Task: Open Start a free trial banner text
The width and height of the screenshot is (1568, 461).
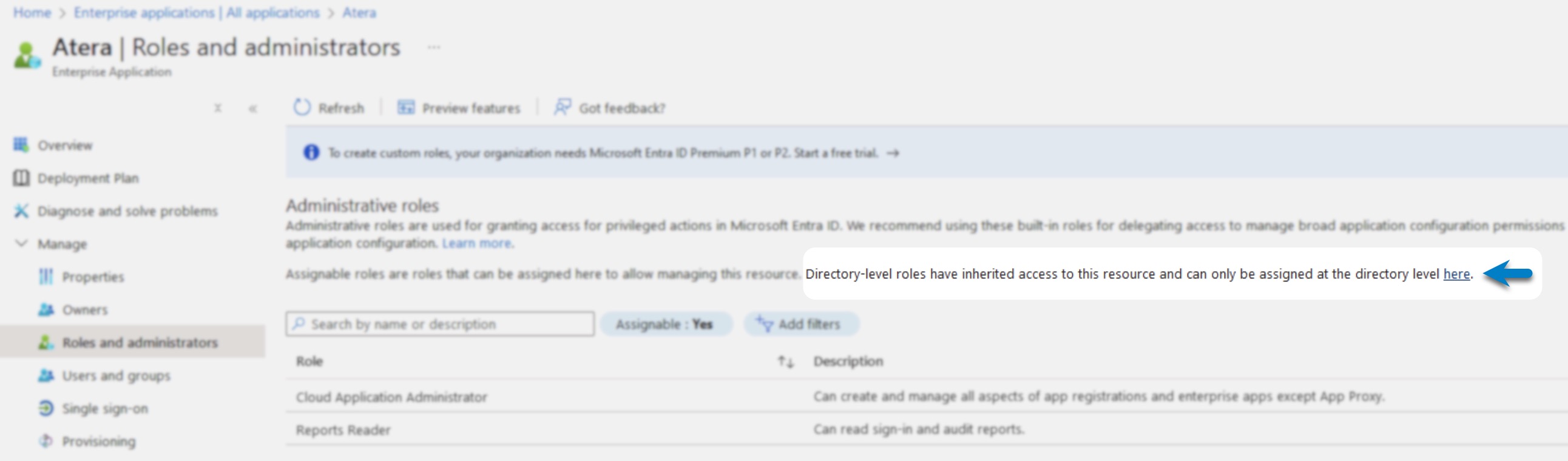Action: tap(836, 153)
